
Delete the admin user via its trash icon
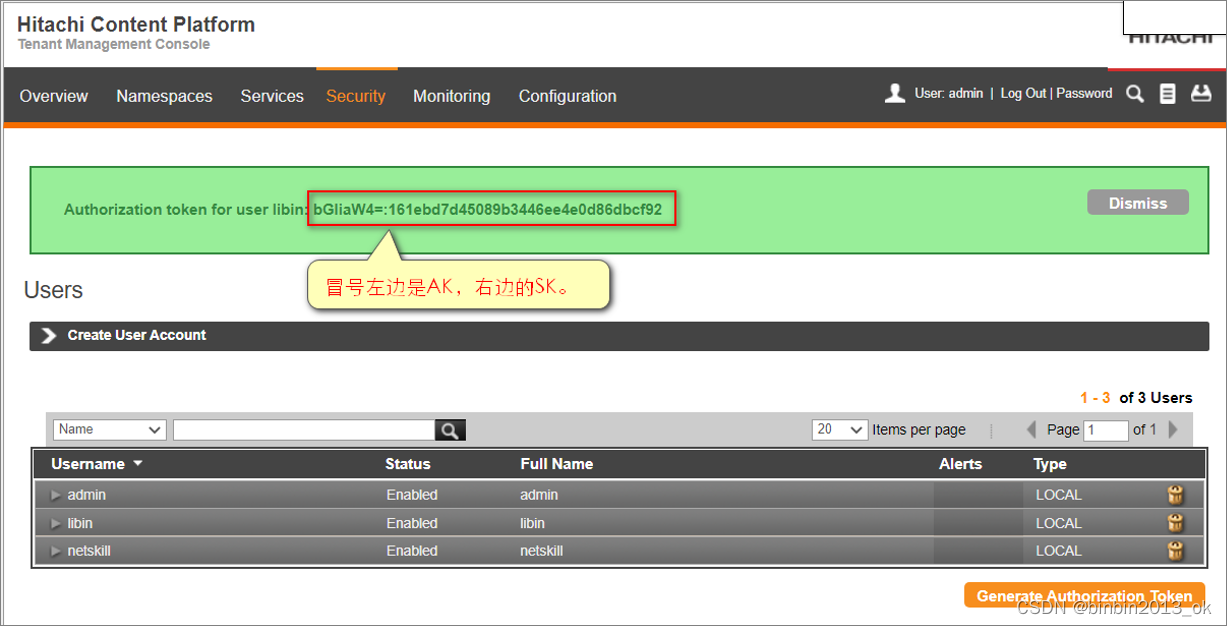1175,494
